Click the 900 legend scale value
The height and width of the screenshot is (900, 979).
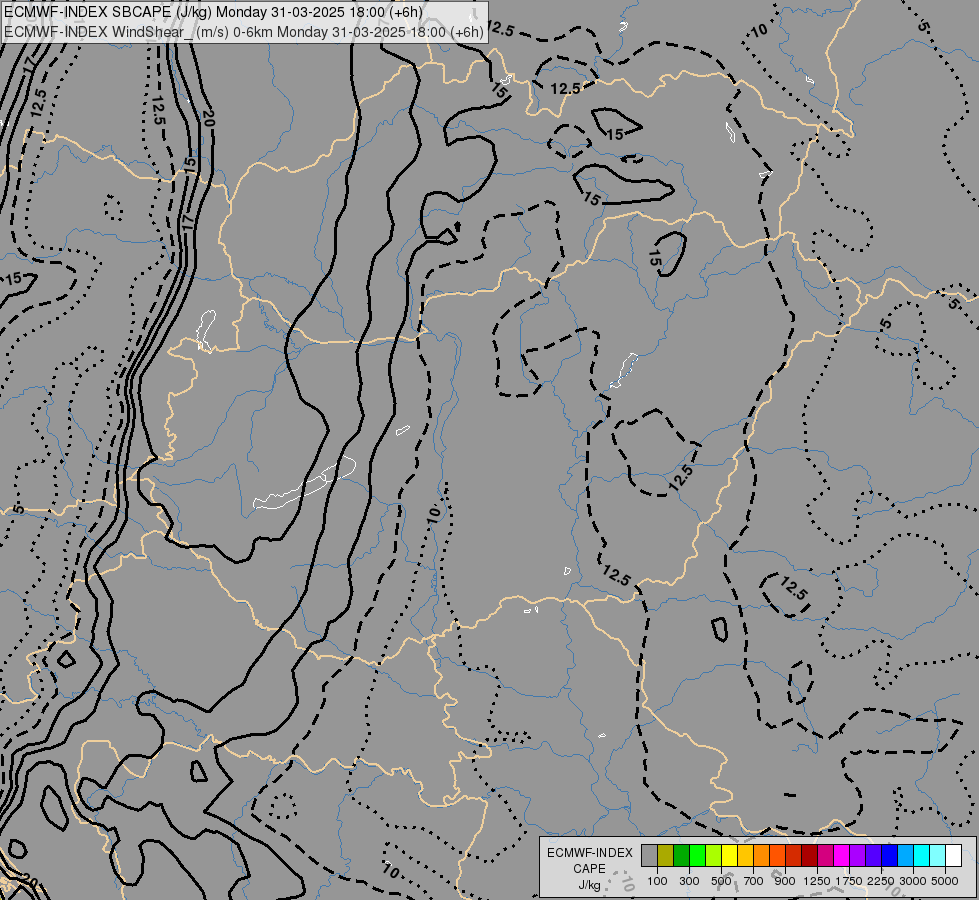pyautogui.click(x=785, y=881)
